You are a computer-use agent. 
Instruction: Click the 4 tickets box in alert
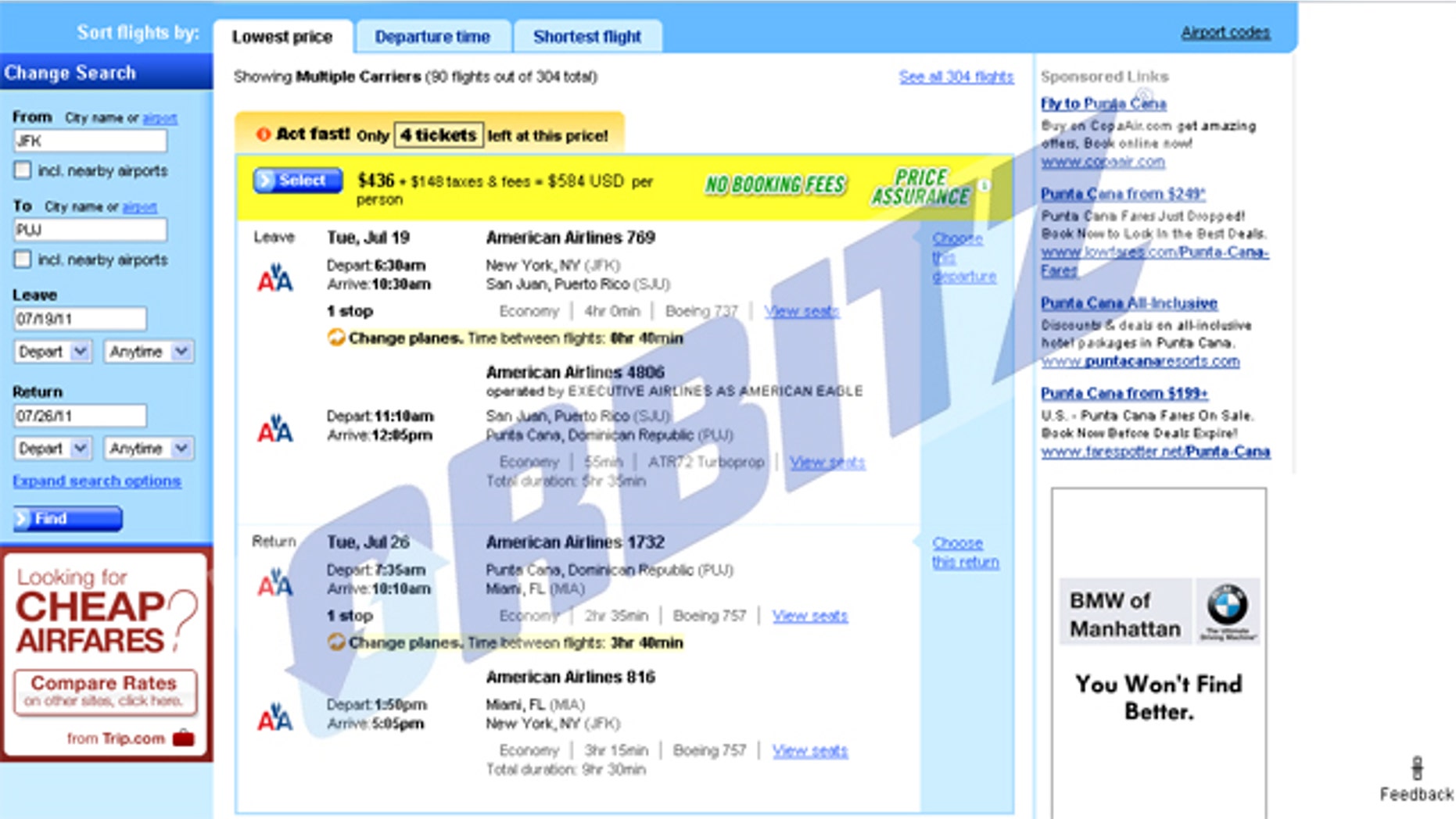click(x=439, y=134)
